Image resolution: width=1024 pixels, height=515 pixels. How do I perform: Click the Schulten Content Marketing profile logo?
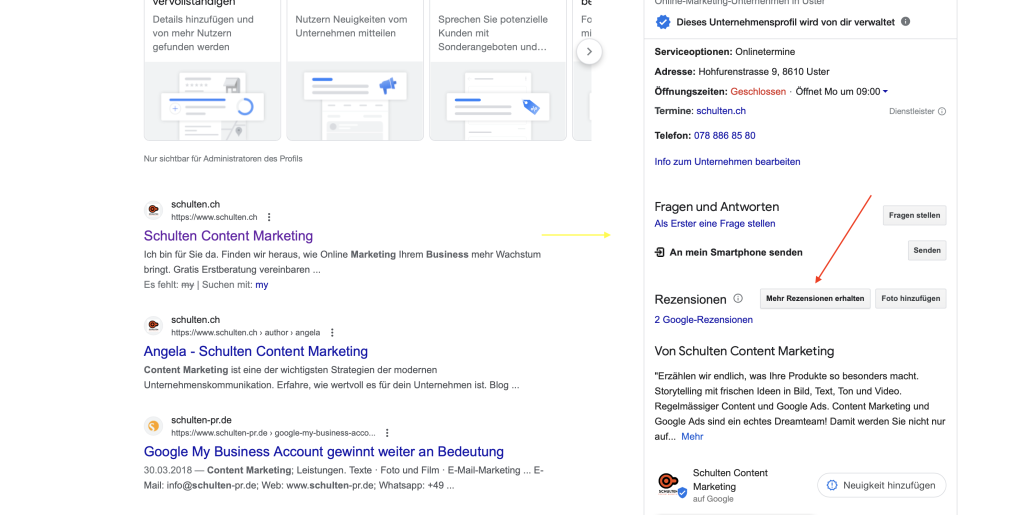(668, 485)
